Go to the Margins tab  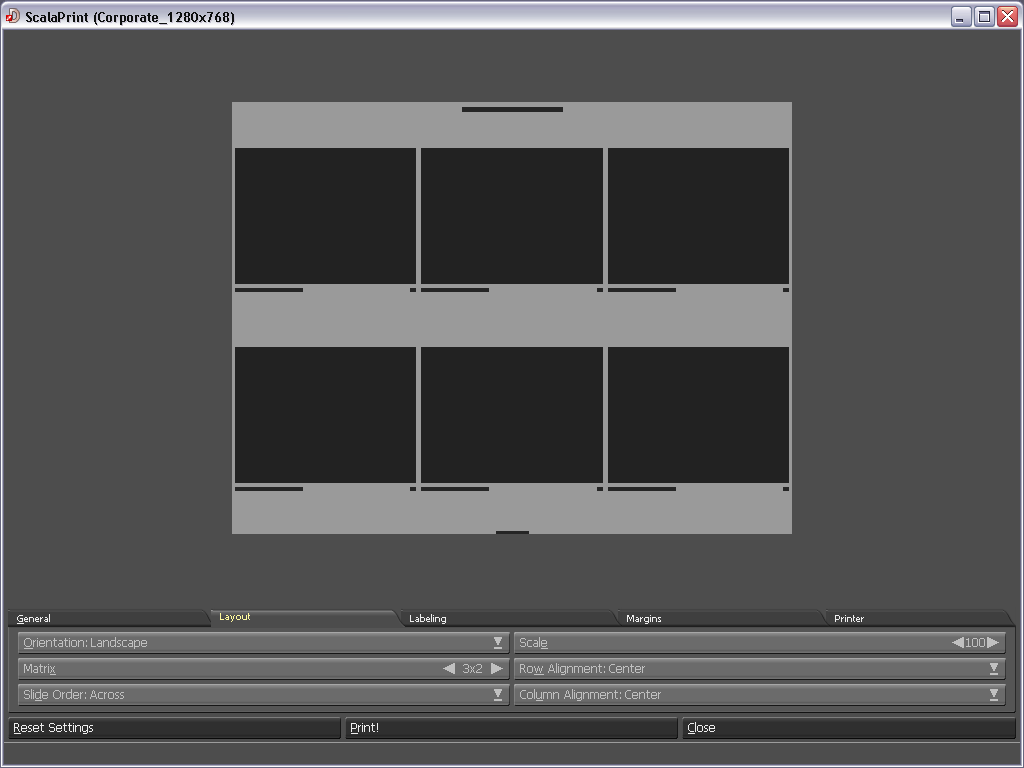tap(644, 619)
